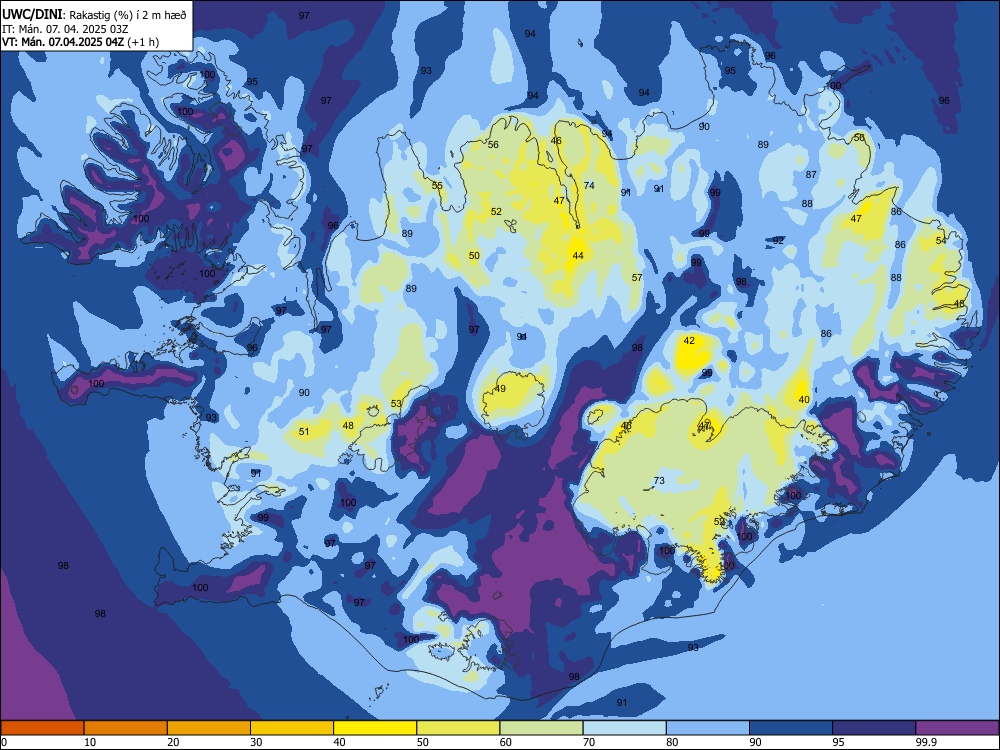This screenshot has width=1000, height=750.
Task: Select the 'VT: Mán. 07.04.2025 04Z' line
Action: pos(63,42)
